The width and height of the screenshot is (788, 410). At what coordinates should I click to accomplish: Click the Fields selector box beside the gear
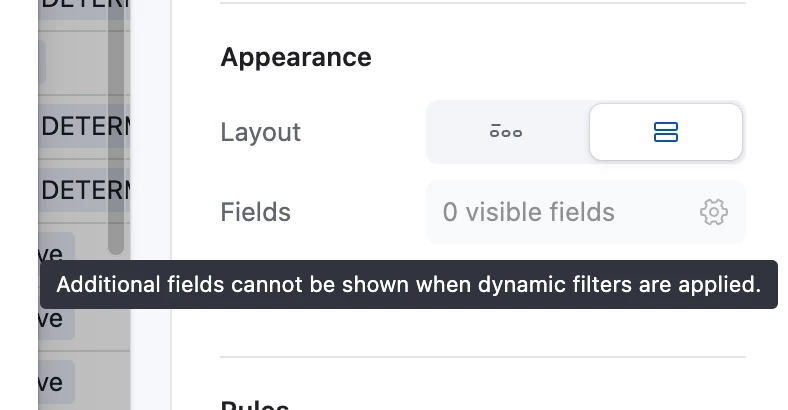point(585,212)
